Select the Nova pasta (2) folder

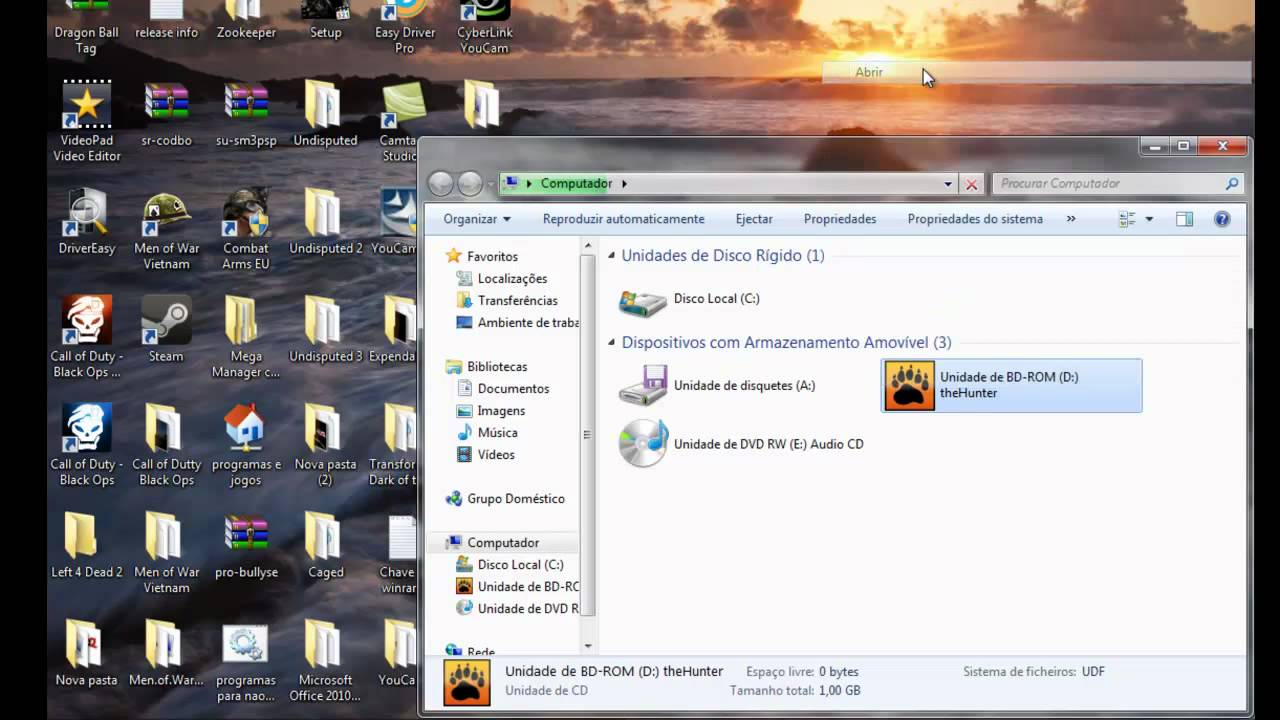326,446
